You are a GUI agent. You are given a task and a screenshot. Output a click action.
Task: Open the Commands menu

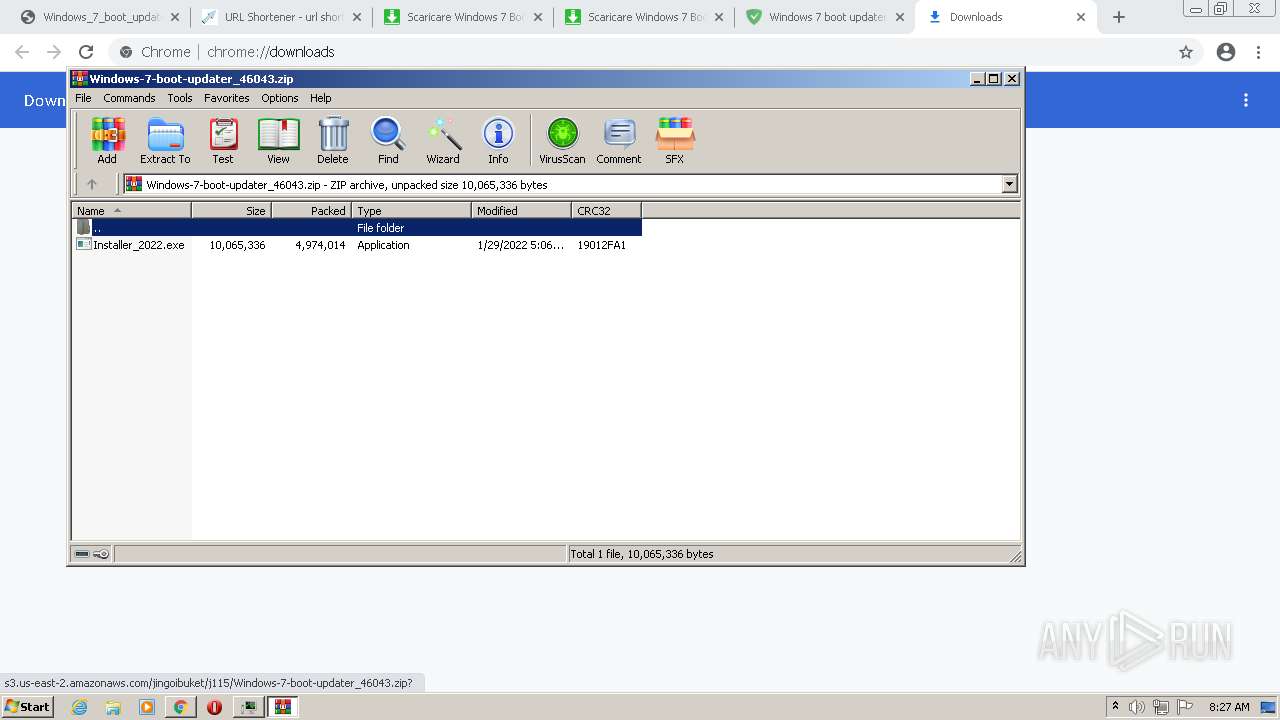[x=129, y=98]
